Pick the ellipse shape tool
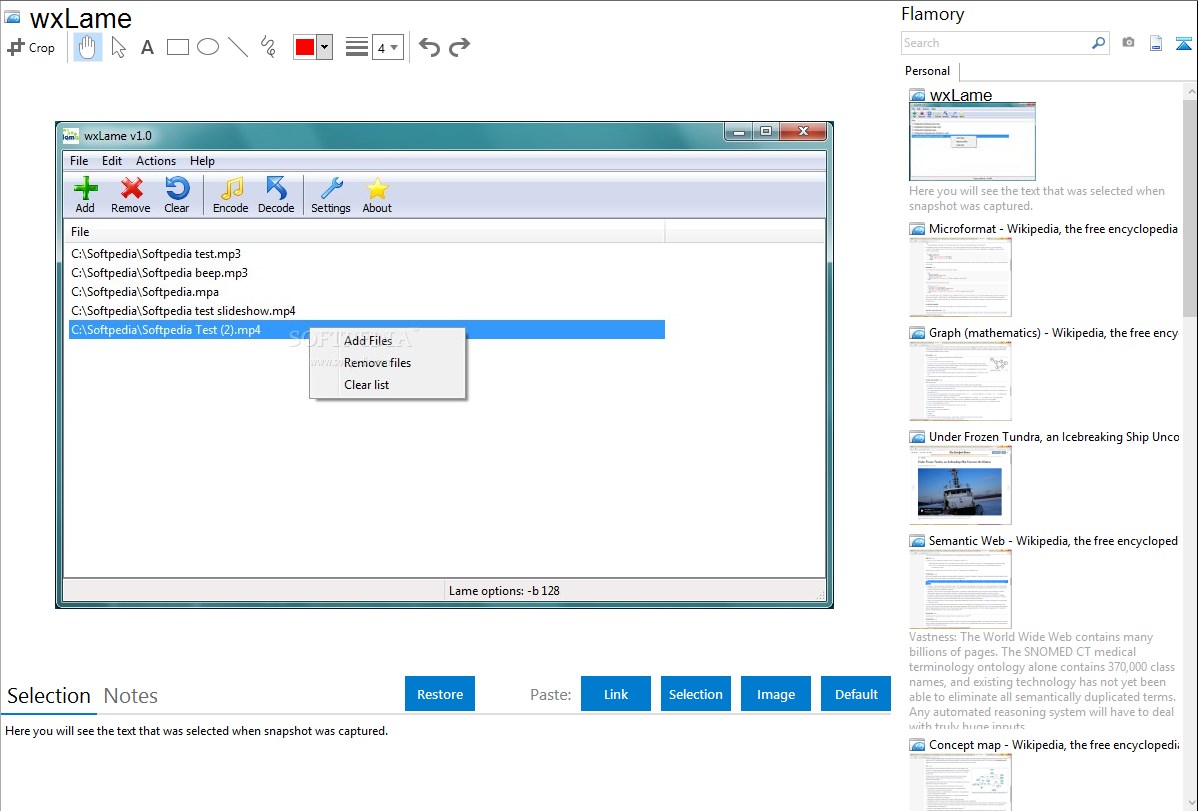Screen dimensions: 1198x811 [208, 47]
